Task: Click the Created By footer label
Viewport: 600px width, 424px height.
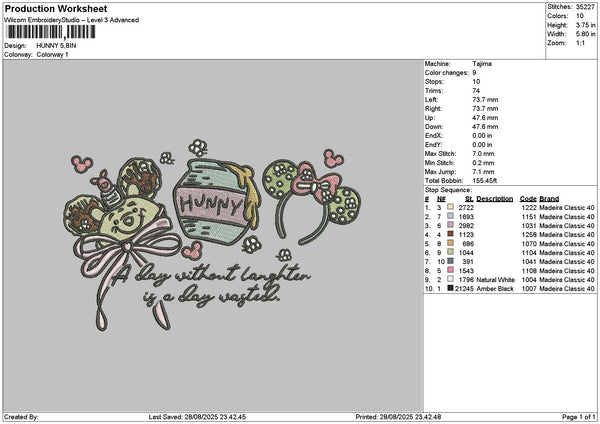Action: (21, 417)
